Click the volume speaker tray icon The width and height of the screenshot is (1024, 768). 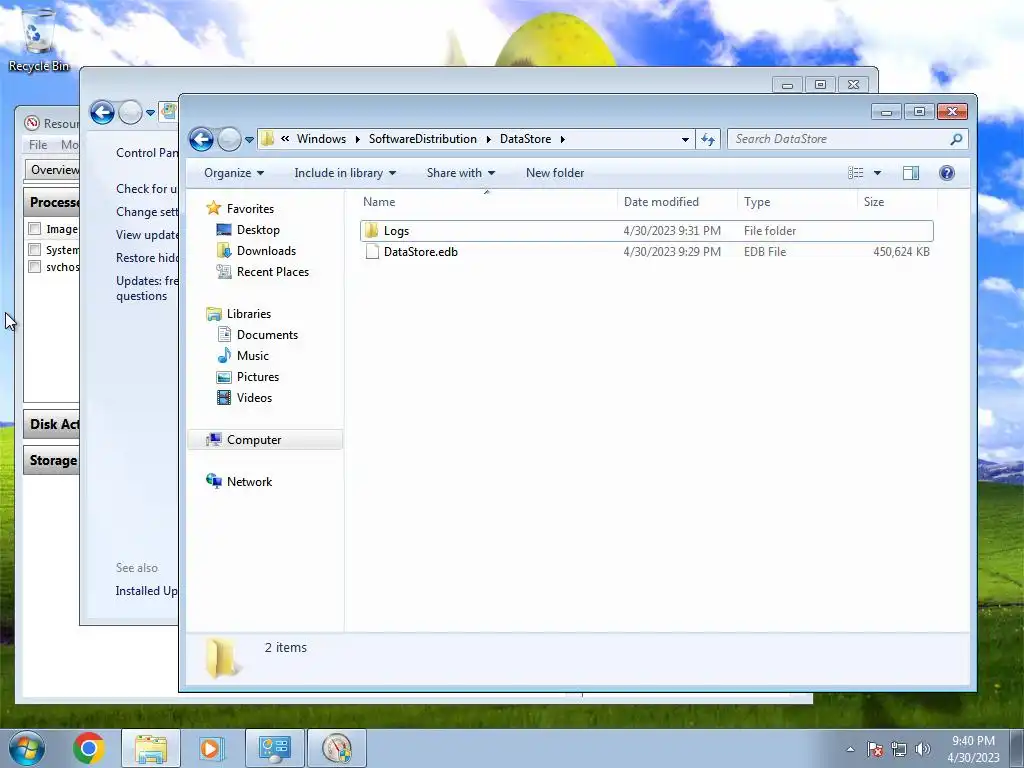pos(923,749)
